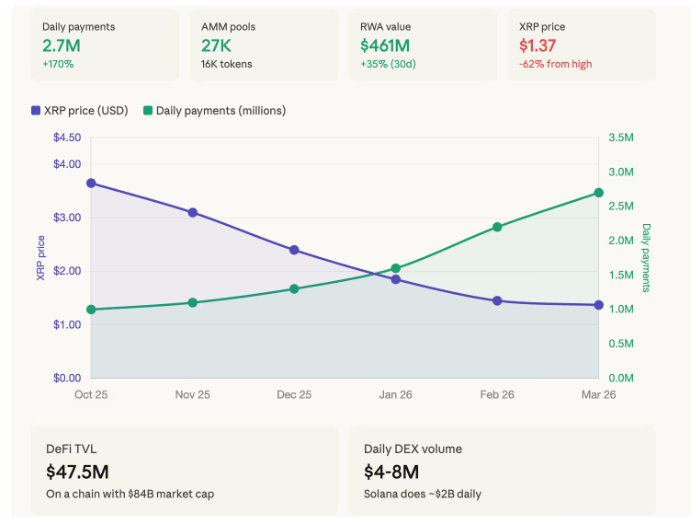This screenshot has height=517, width=699.
Task: Click the rotated Daily payments right axis title
Action: [x=646, y=257]
